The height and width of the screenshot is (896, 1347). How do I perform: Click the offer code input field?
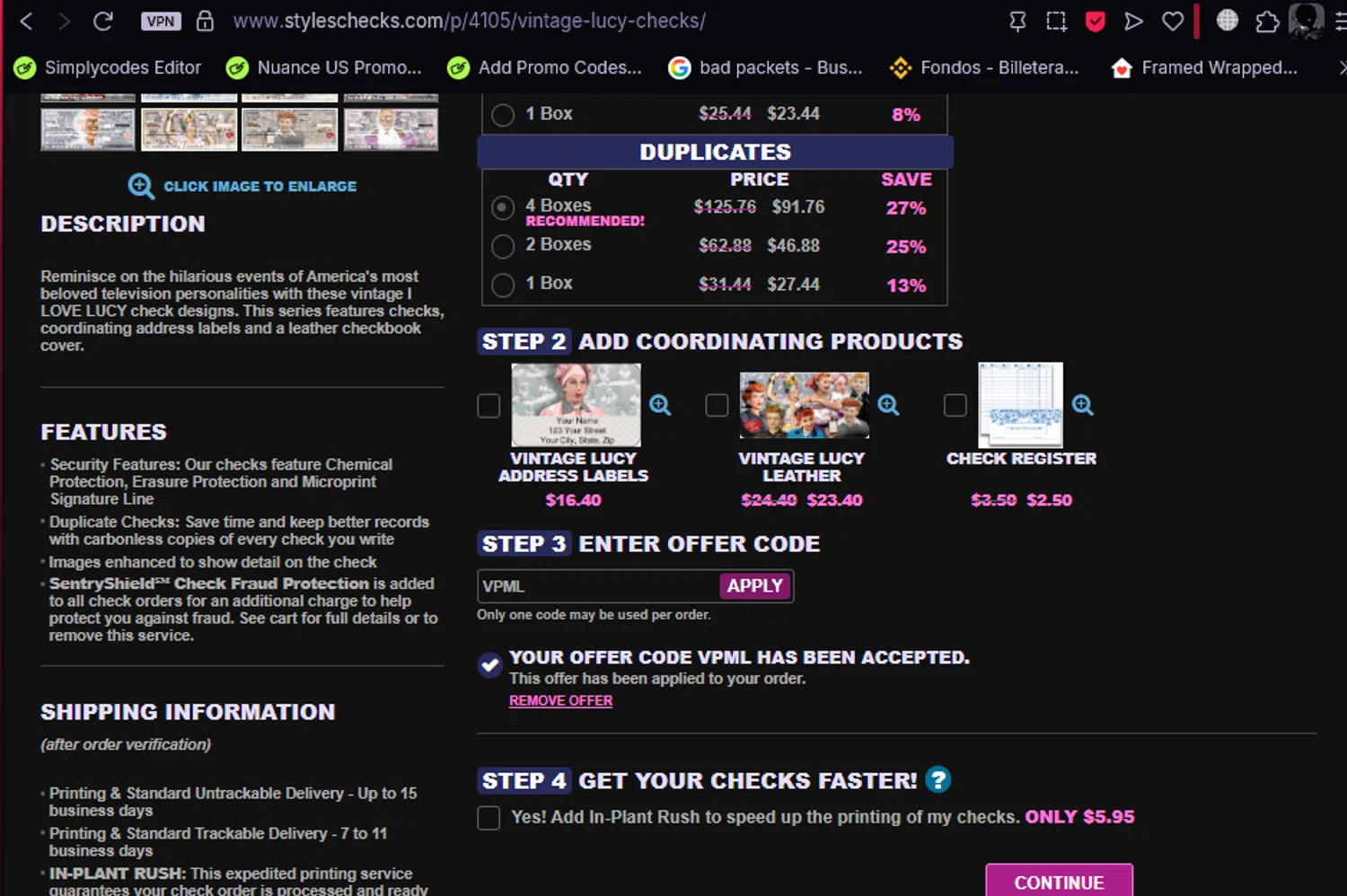(x=598, y=586)
